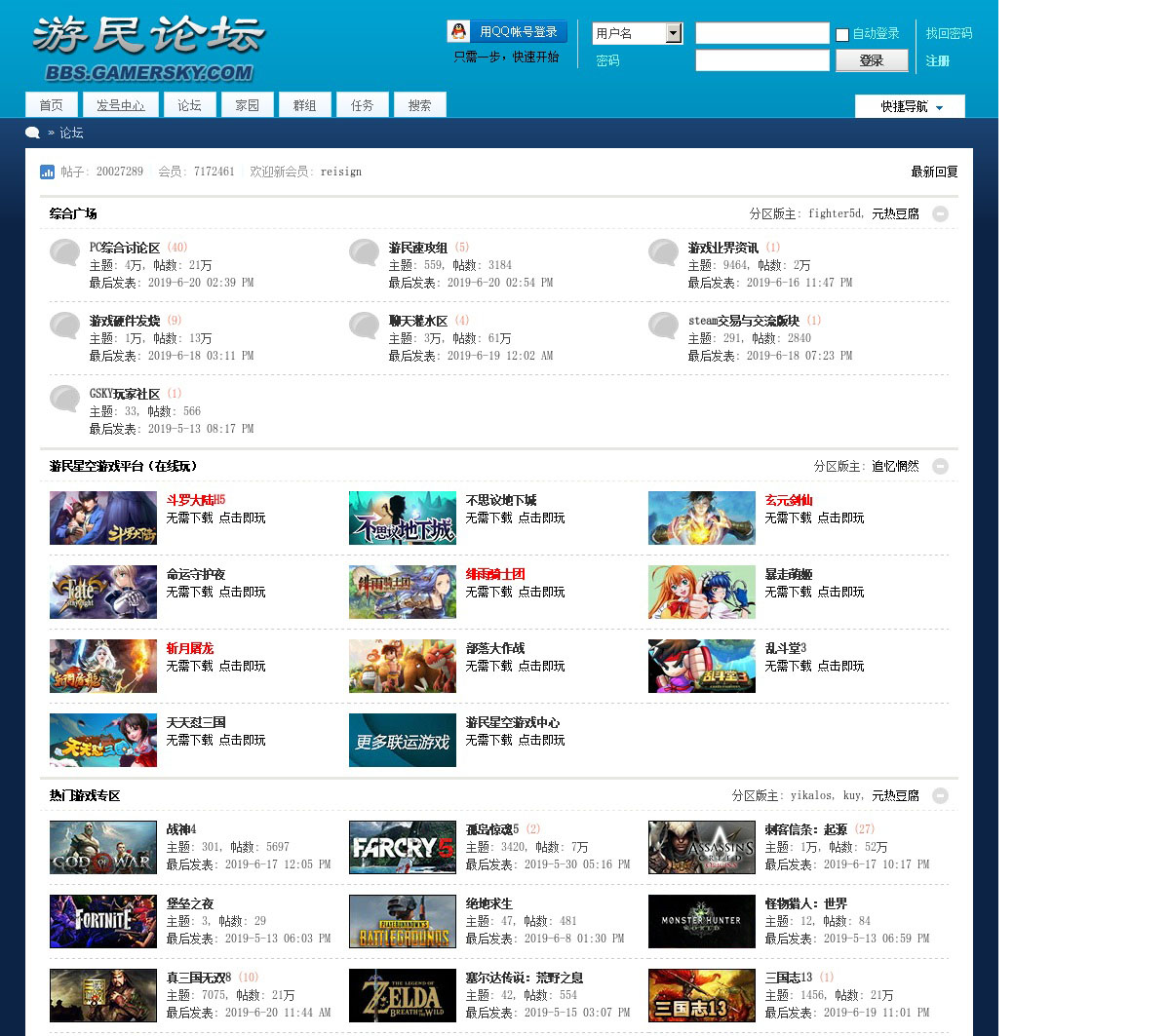Click the 聊天灌水区 speech bubble icon
The image size is (1170, 1036).
364,326
